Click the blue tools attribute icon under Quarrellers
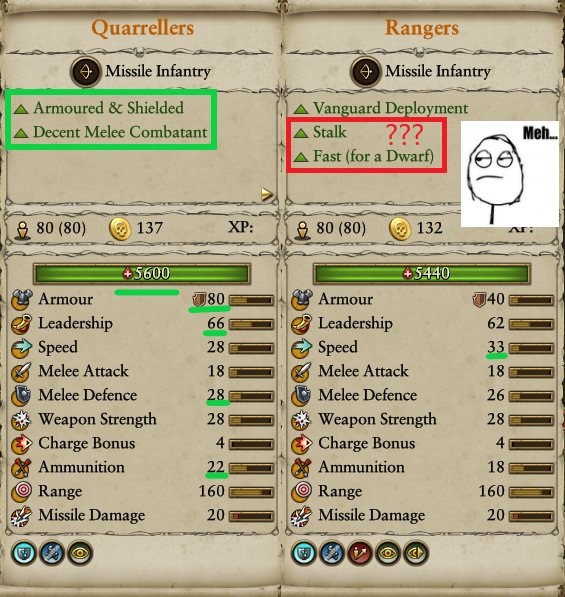 pos(52,553)
